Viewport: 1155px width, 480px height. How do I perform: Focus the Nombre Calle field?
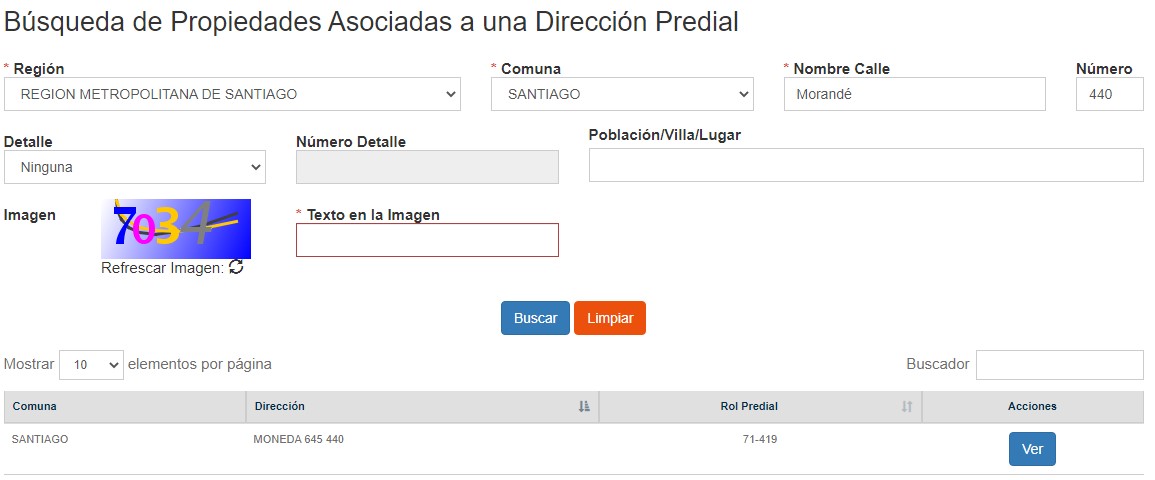914,94
